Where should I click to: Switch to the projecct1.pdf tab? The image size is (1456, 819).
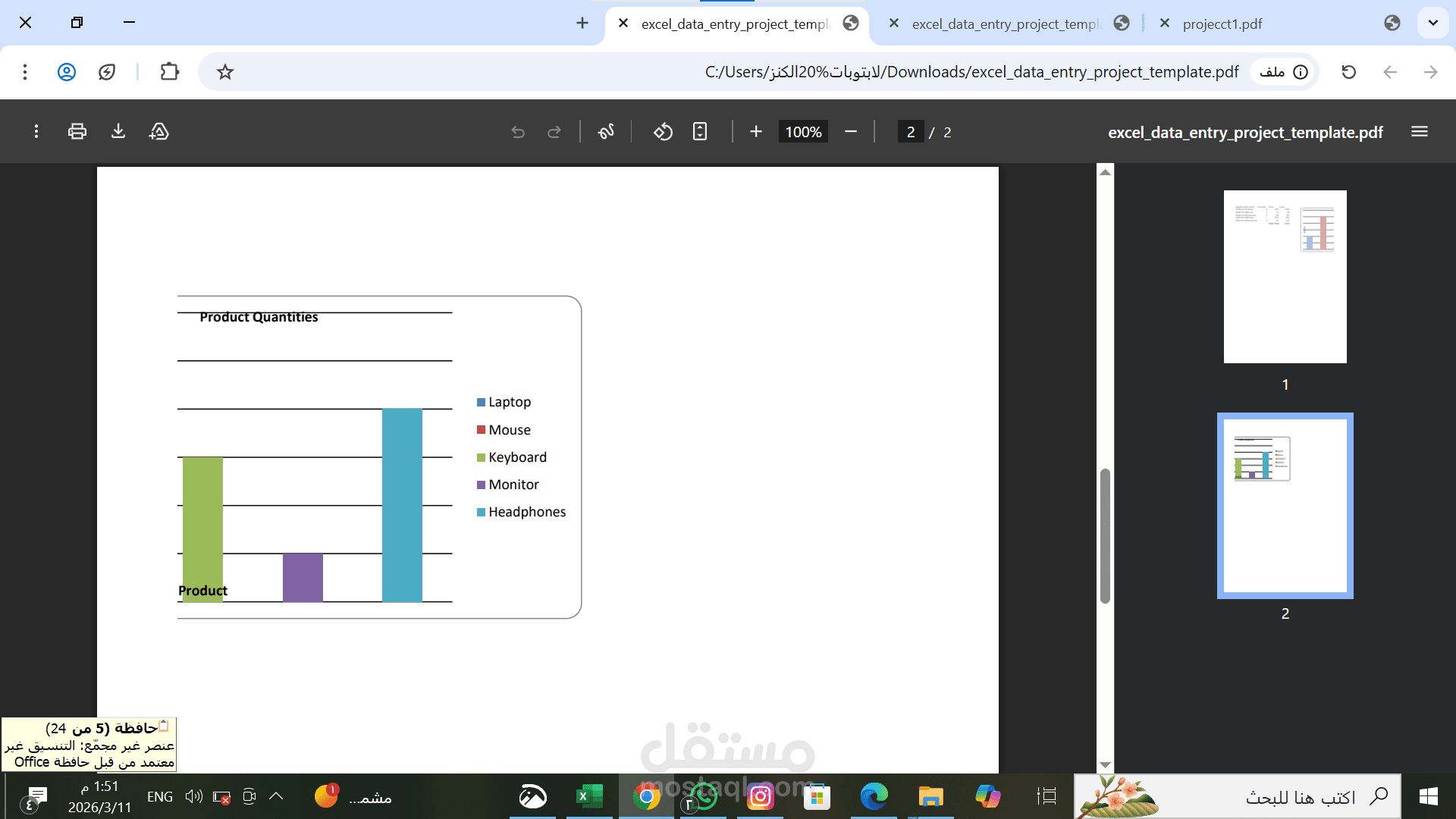(1222, 24)
